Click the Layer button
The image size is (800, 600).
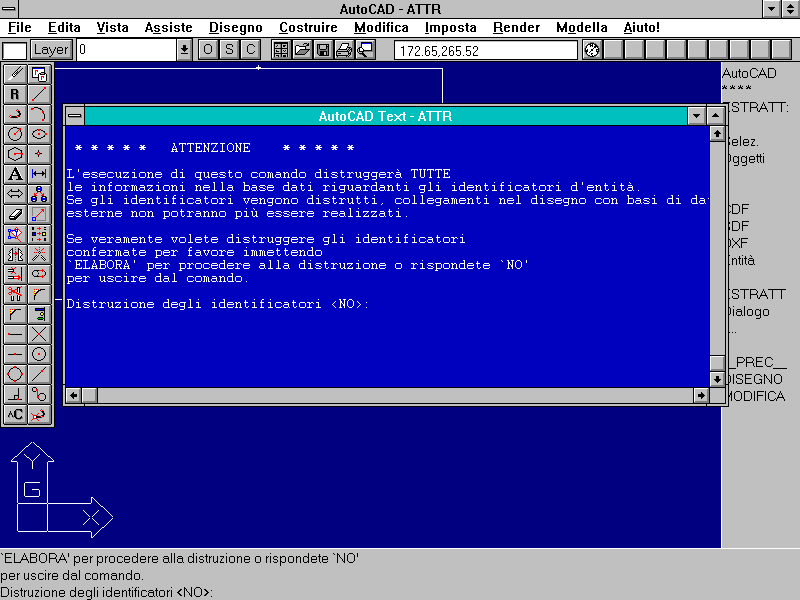click(51, 50)
